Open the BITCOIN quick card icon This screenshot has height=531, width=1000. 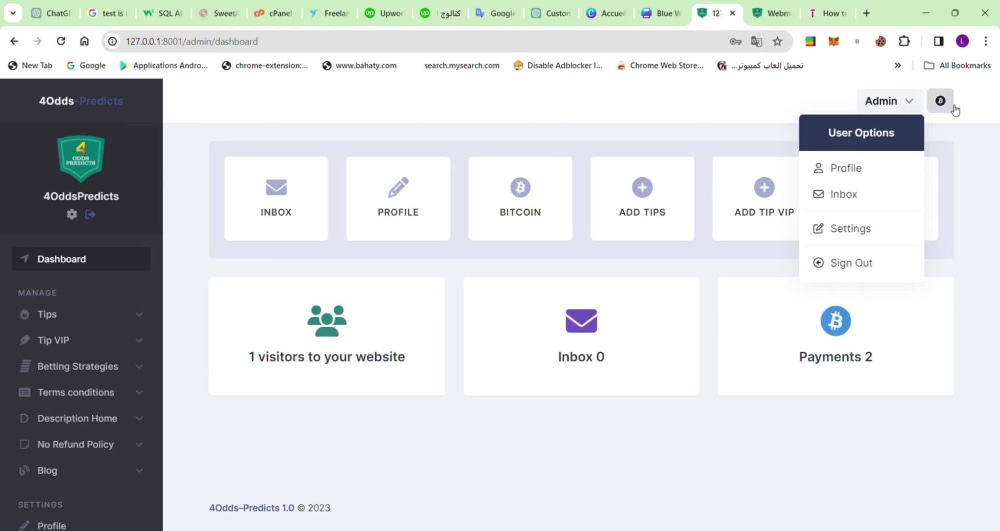tap(520, 187)
